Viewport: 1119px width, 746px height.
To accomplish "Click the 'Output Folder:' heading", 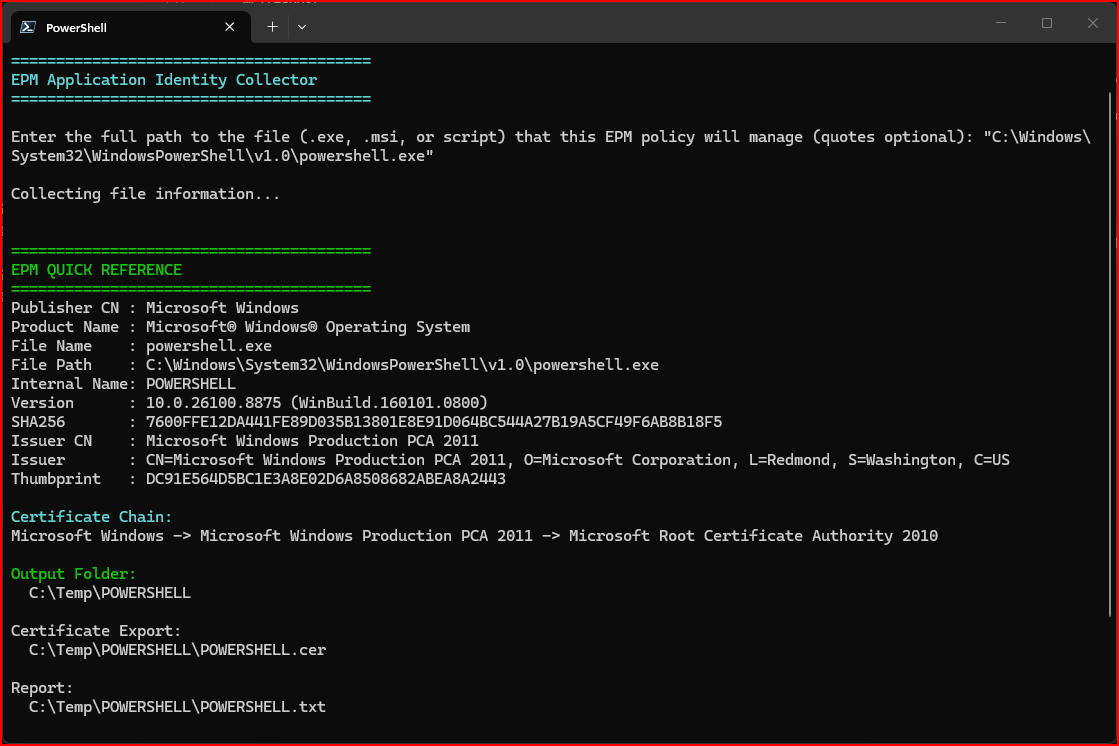I will pos(74,574).
